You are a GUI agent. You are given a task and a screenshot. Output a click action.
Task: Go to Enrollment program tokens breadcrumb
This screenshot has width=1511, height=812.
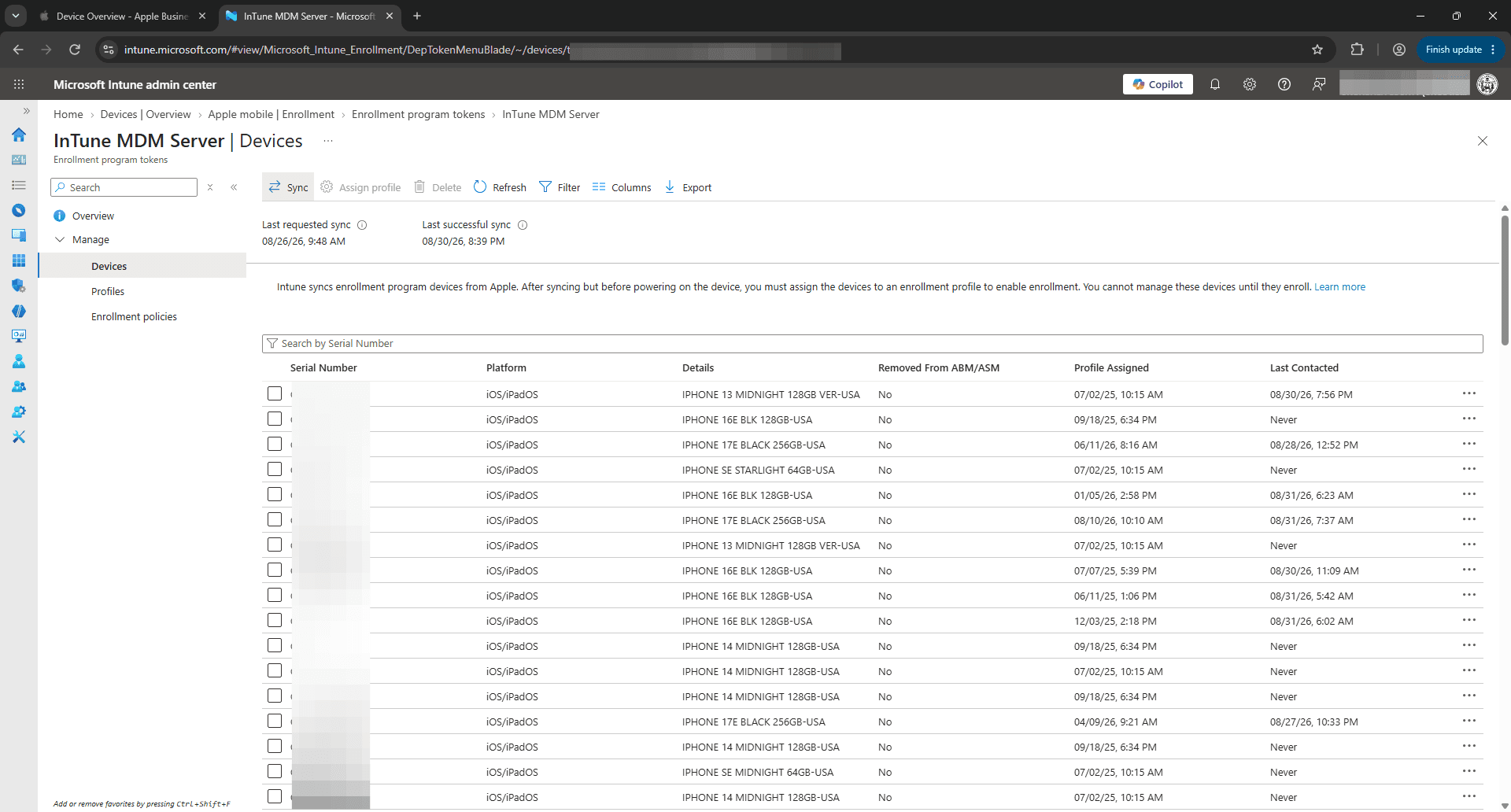[x=419, y=114]
